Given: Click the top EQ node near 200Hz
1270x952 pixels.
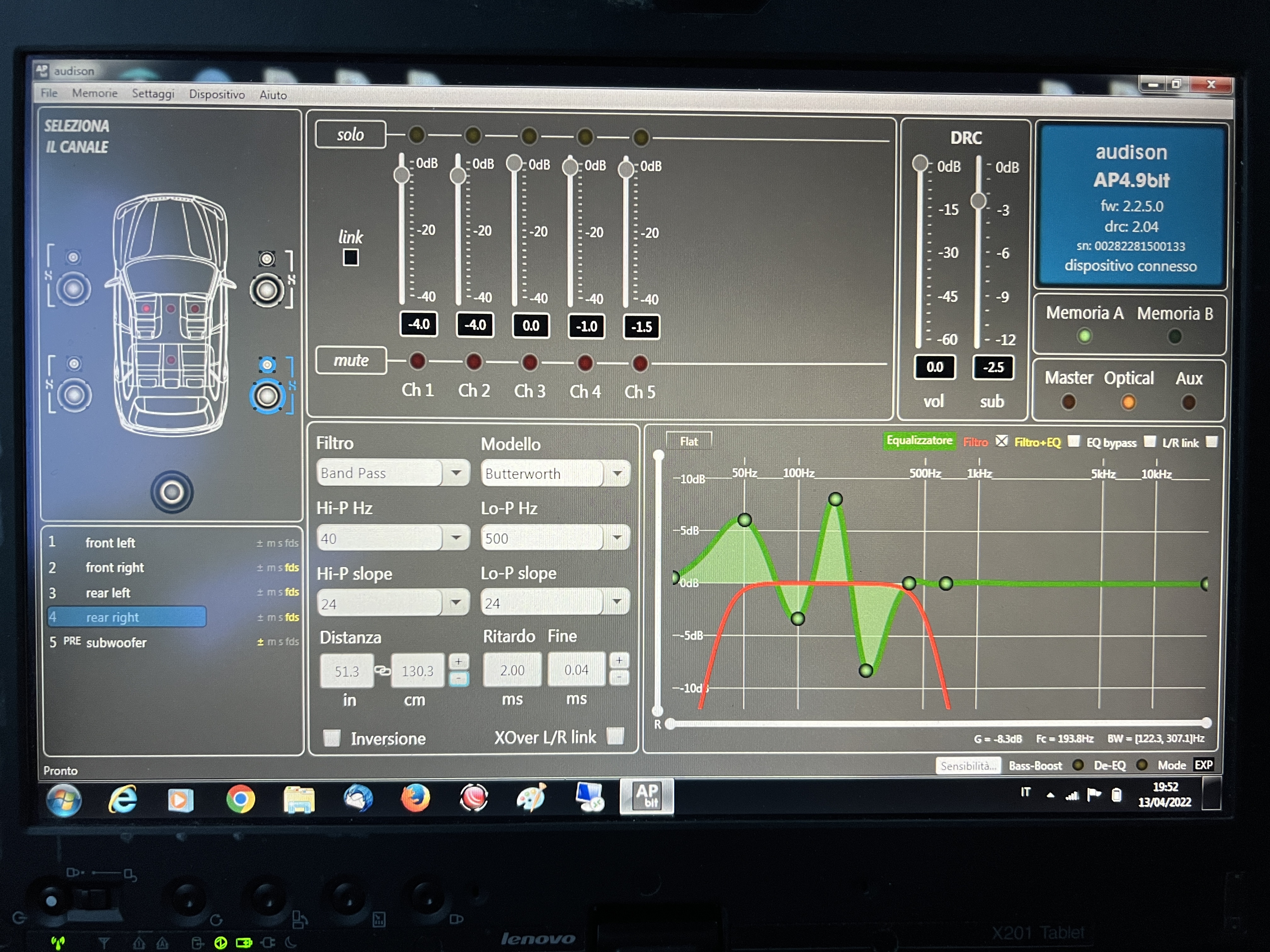Looking at the screenshot, I should pyautogui.click(x=835, y=499).
